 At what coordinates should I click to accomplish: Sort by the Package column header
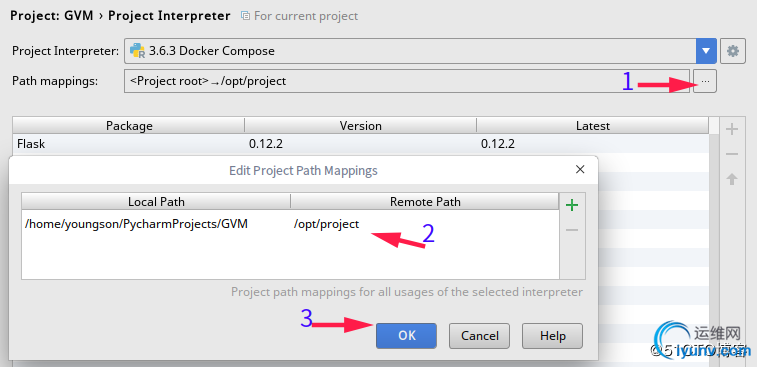tap(129, 126)
